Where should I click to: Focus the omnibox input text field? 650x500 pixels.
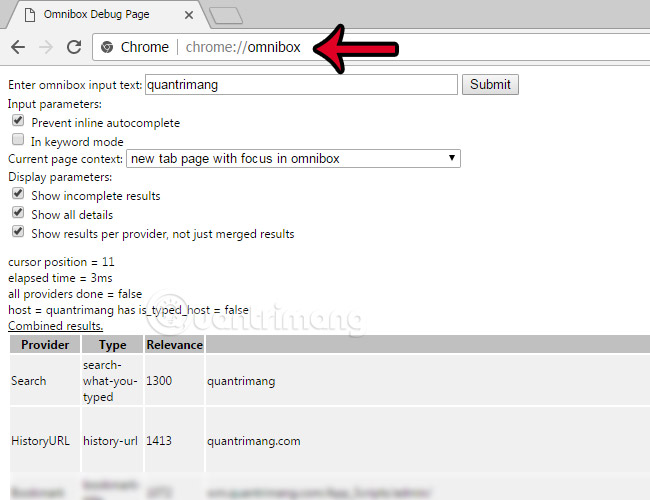click(x=301, y=85)
